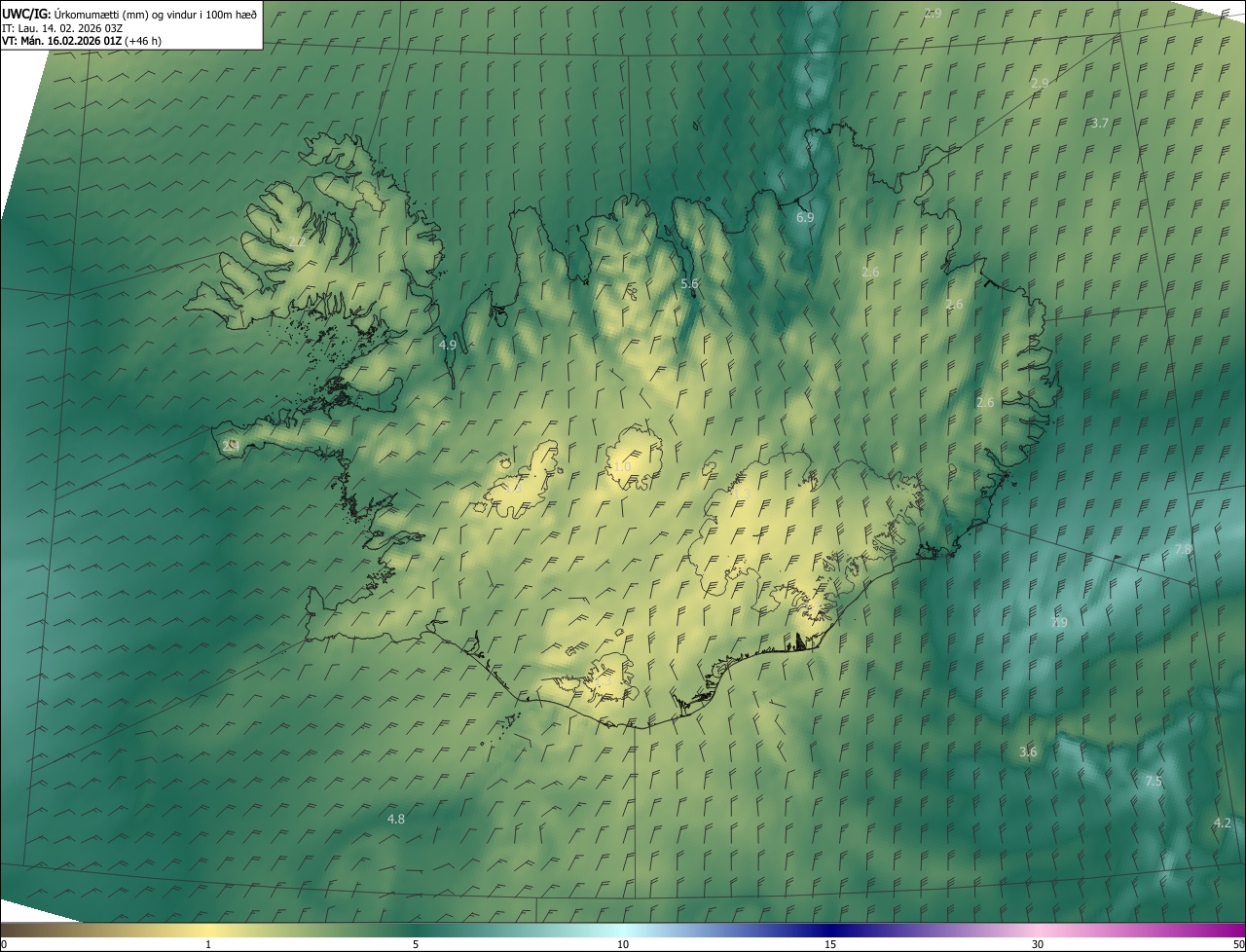Click the '3.6' precipitation value on the map
Screen dimensions: 1246x952
[x=1028, y=752]
